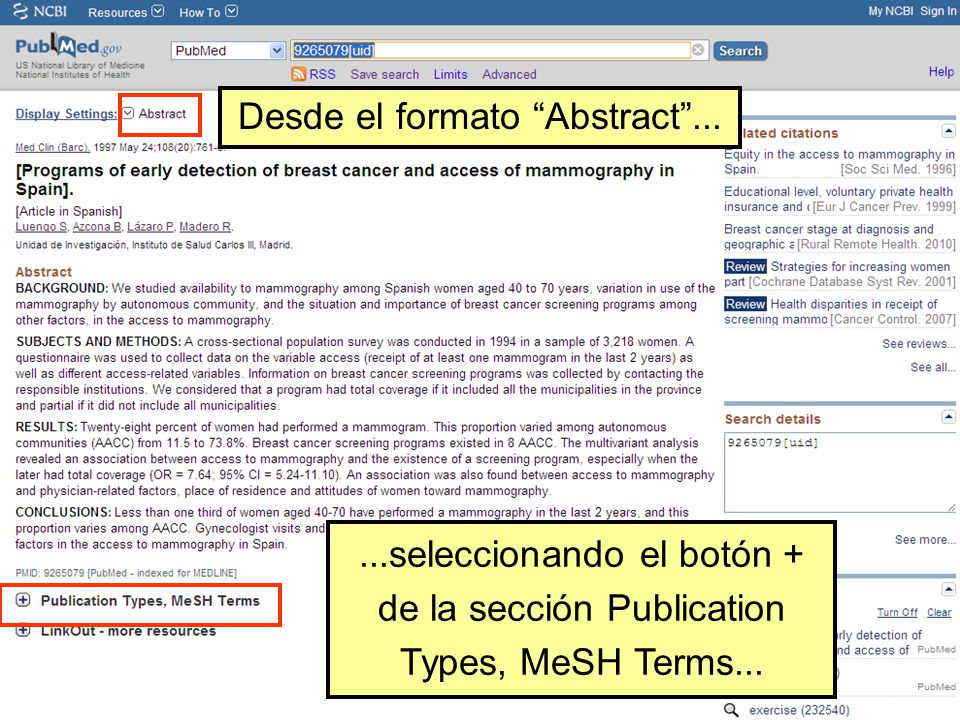The width and height of the screenshot is (960, 720).
Task: Open author Lázaro P link
Action: point(150,227)
